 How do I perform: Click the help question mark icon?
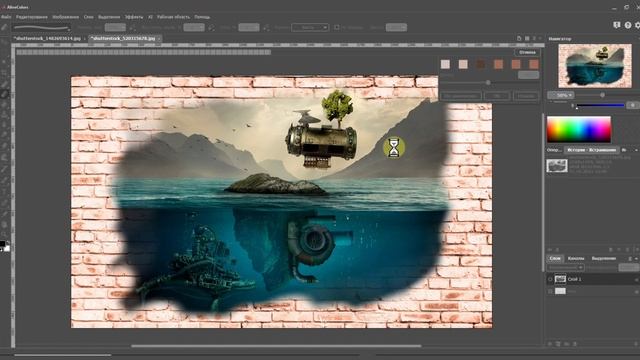628,25
